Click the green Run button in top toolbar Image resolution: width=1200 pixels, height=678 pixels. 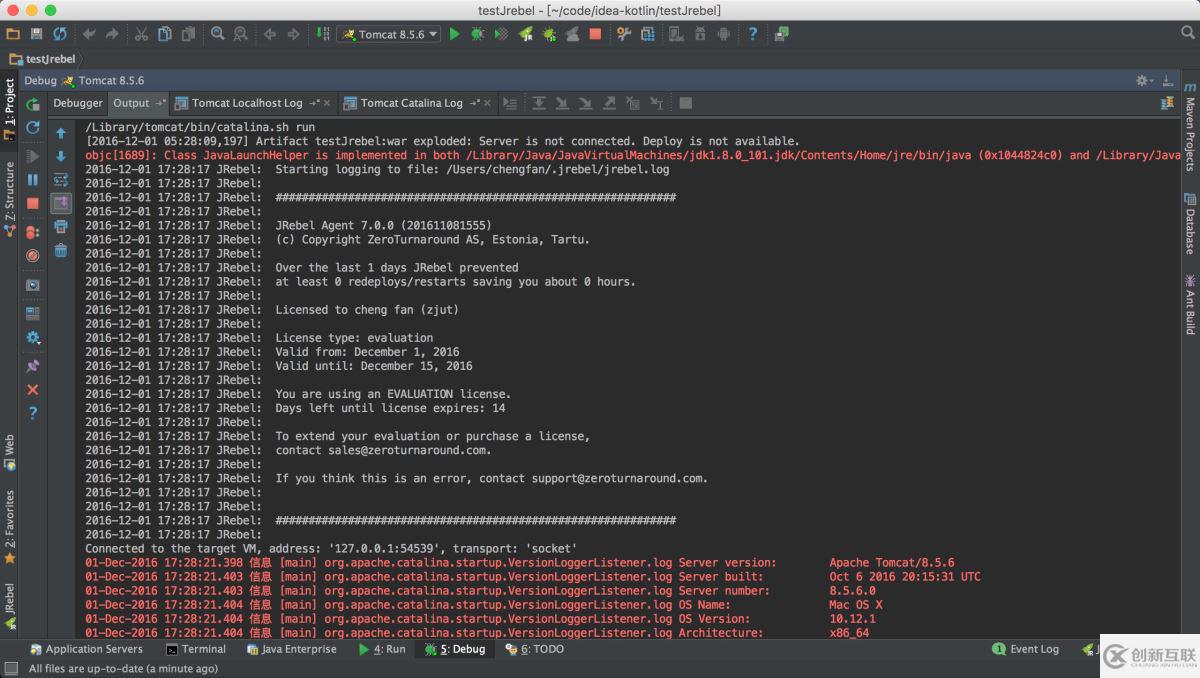click(455, 34)
